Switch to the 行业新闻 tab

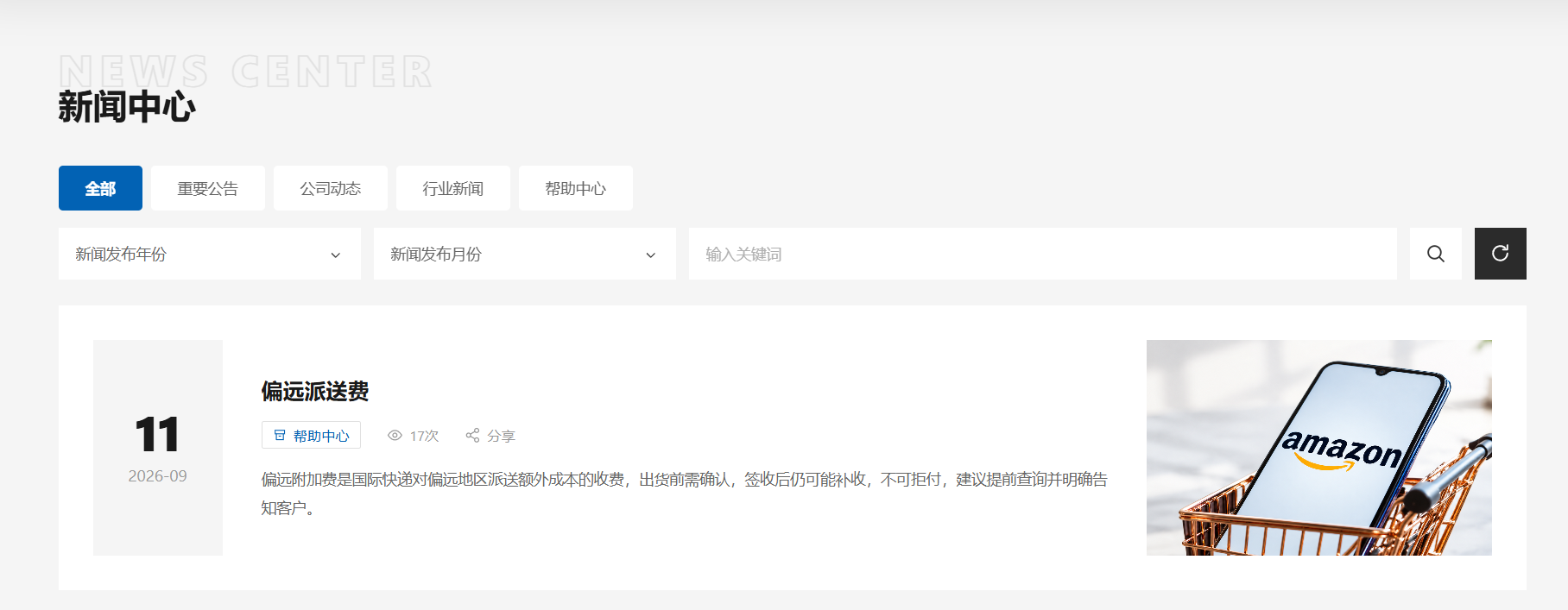click(453, 188)
